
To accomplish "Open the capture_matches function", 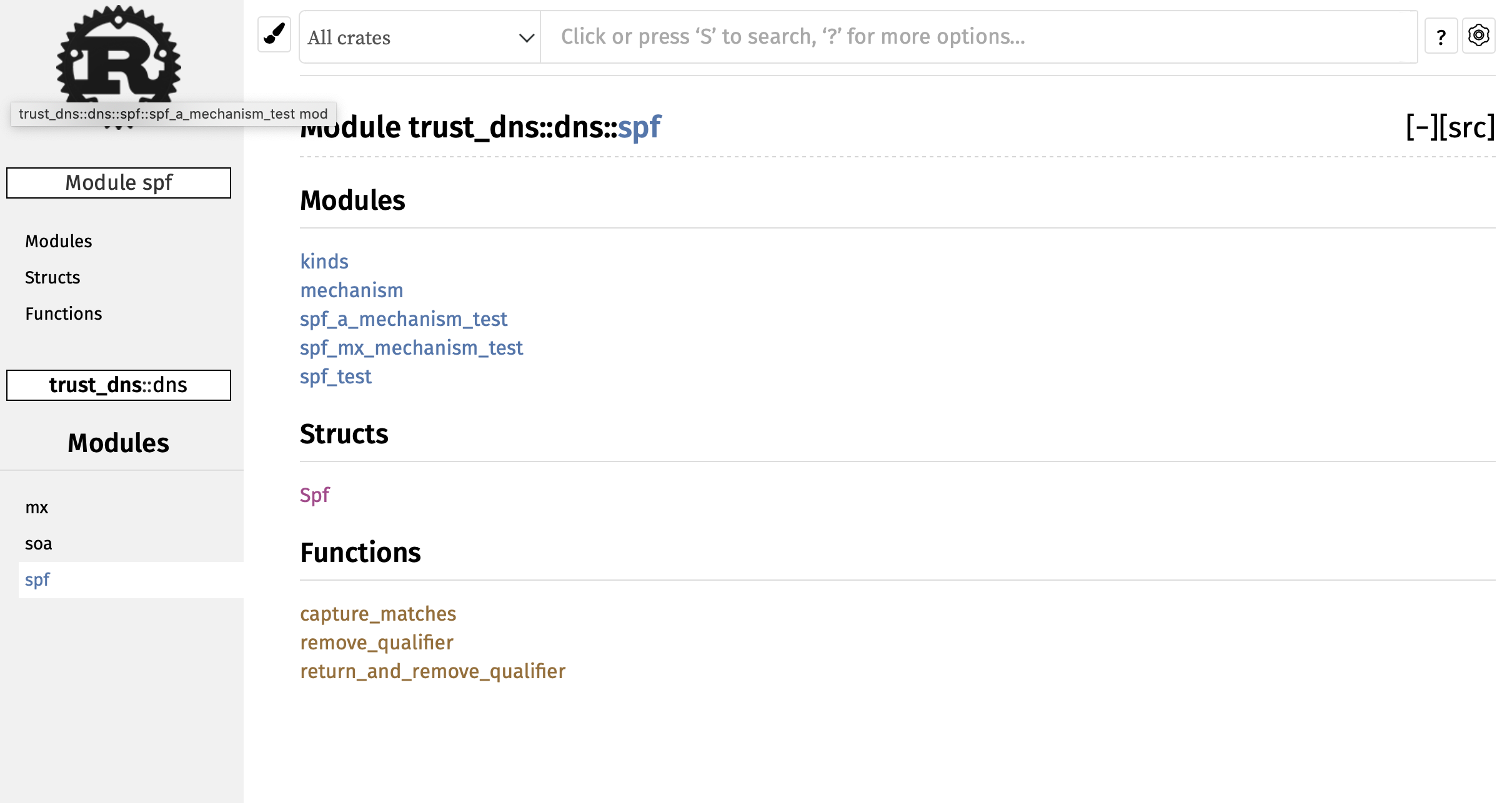I will pyautogui.click(x=378, y=614).
